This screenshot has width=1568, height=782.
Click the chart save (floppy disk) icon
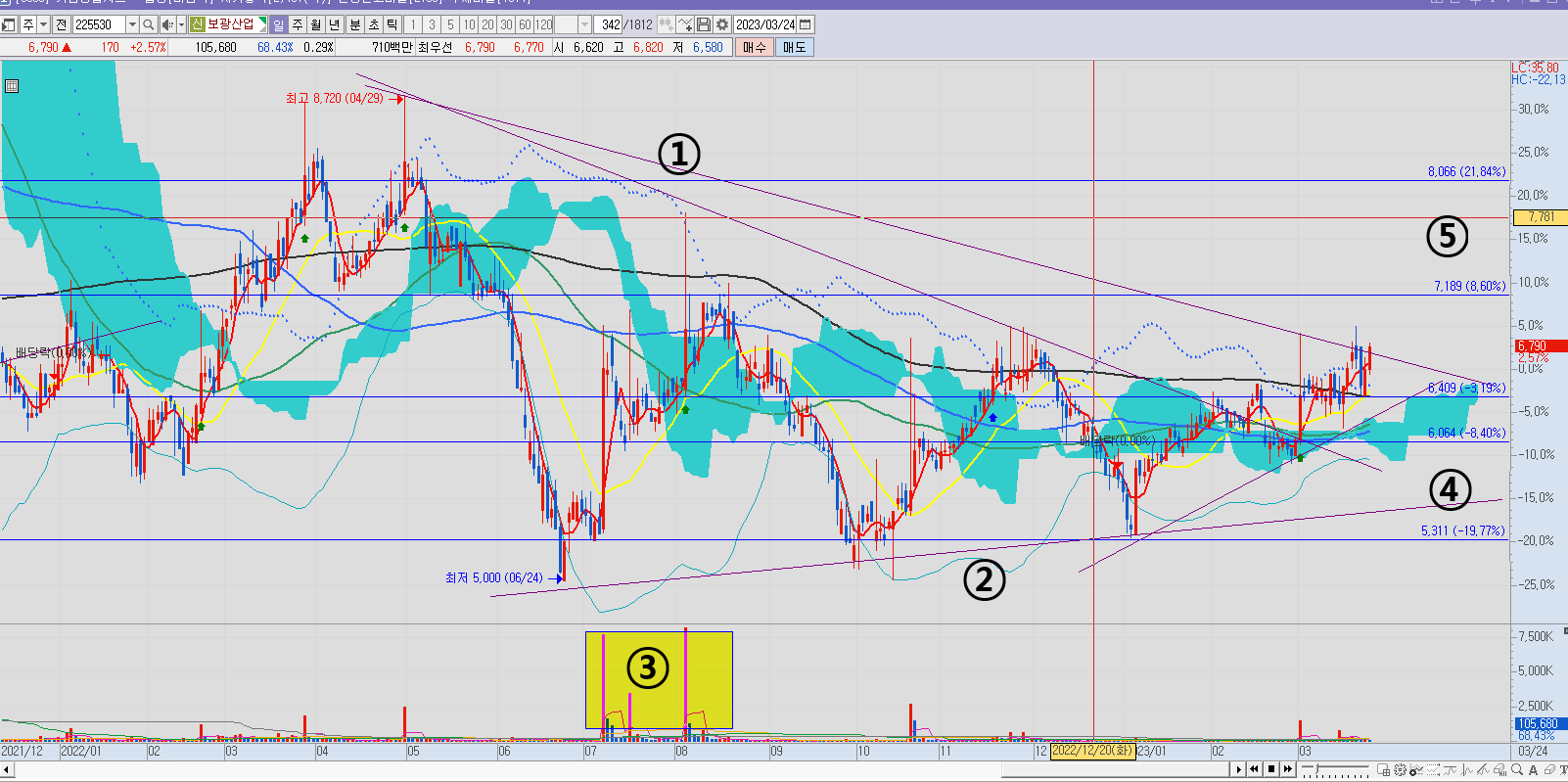703,24
